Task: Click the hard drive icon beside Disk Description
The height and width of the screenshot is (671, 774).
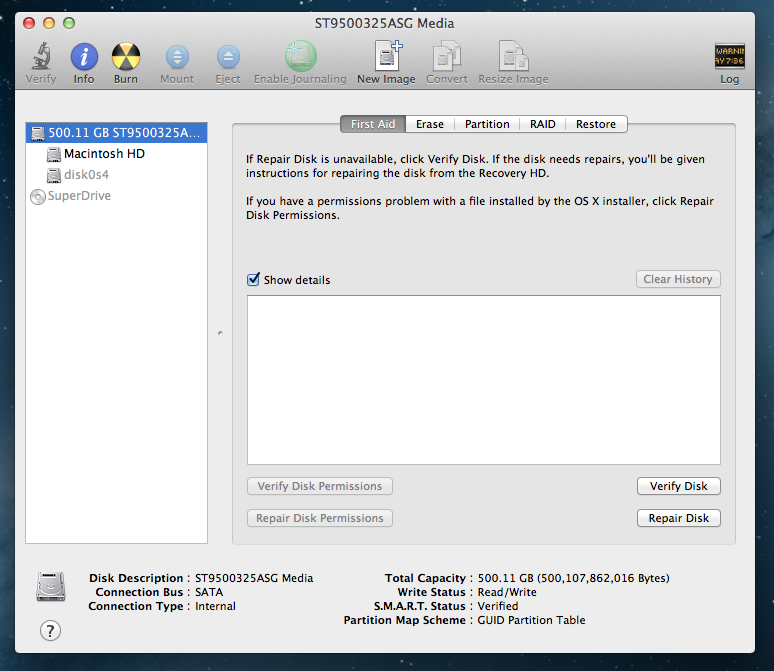Action: click(x=51, y=587)
